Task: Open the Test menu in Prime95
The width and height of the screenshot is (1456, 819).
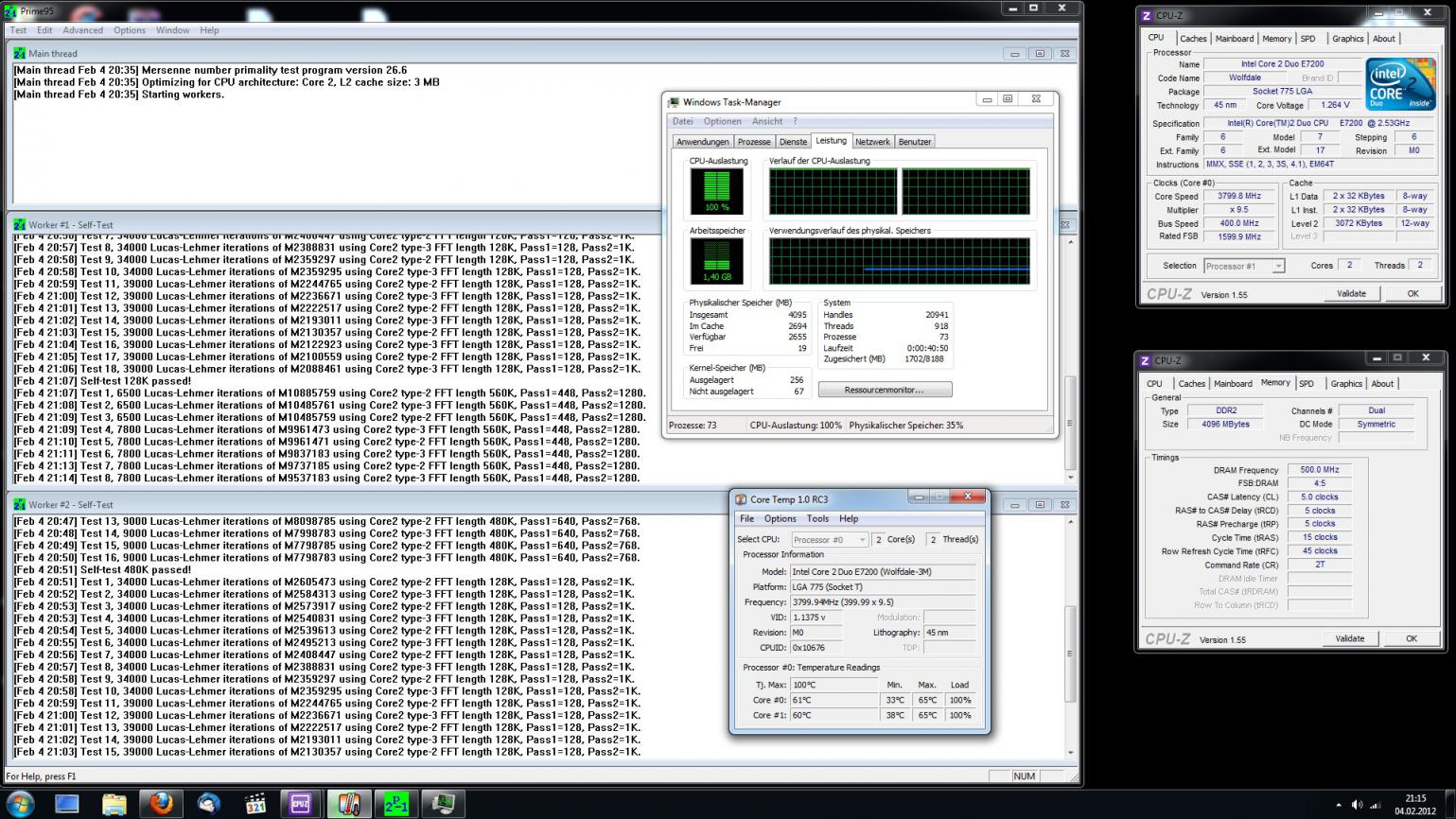Action: pyautogui.click(x=19, y=30)
